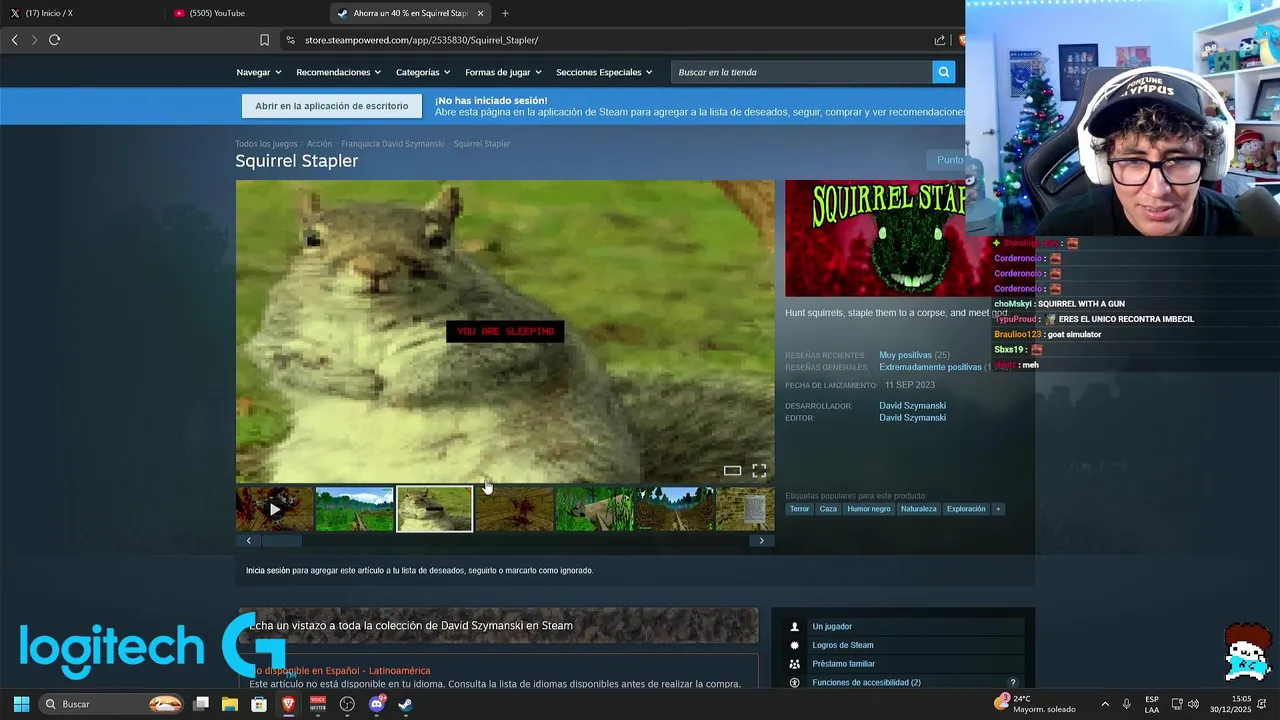Show hidden system tray icons
The height and width of the screenshot is (720, 1280).
pos(1104,704)
